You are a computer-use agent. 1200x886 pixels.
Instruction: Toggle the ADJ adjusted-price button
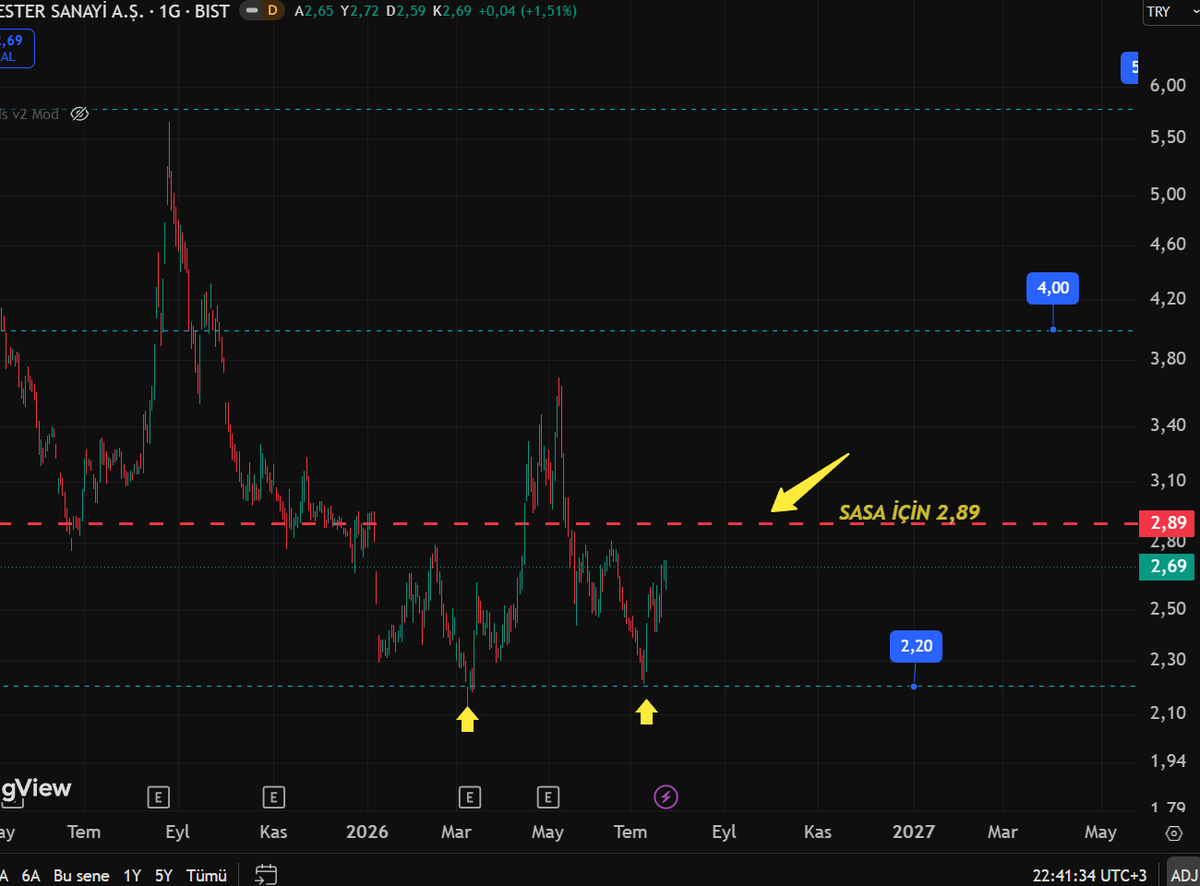(x=1182, y=874)
